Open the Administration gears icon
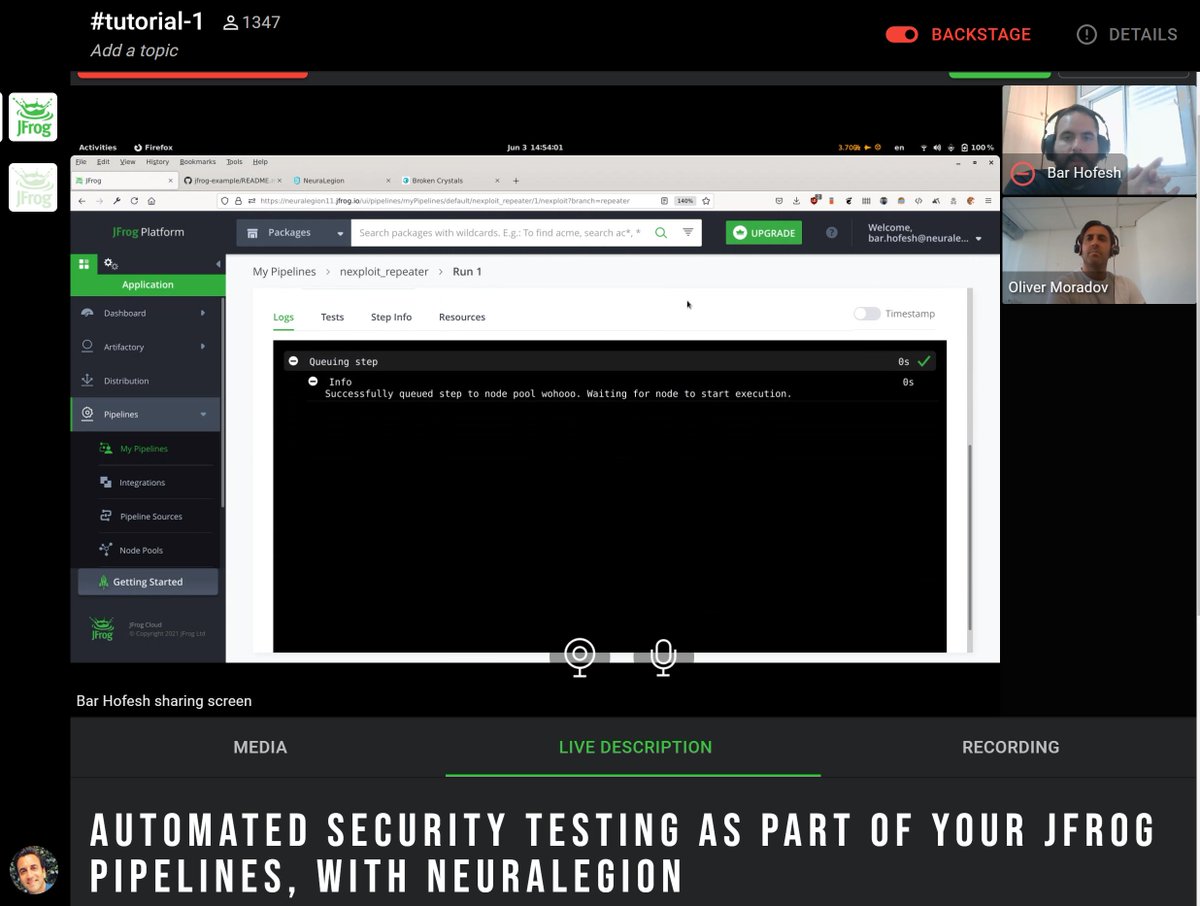This screenshot has height=906, width=1200. (x=111, y=264)
